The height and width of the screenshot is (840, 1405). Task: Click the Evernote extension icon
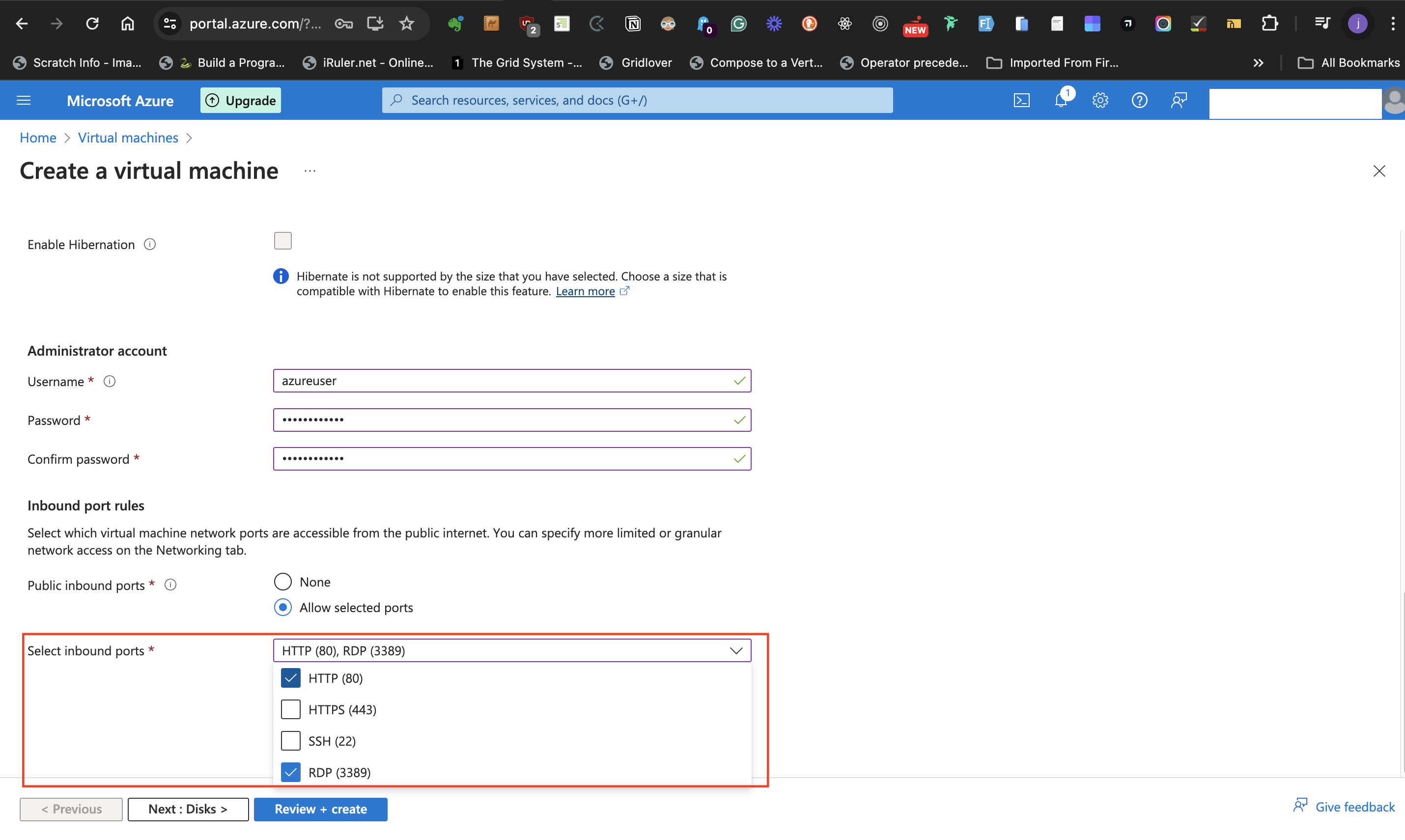tap(455, 24)
